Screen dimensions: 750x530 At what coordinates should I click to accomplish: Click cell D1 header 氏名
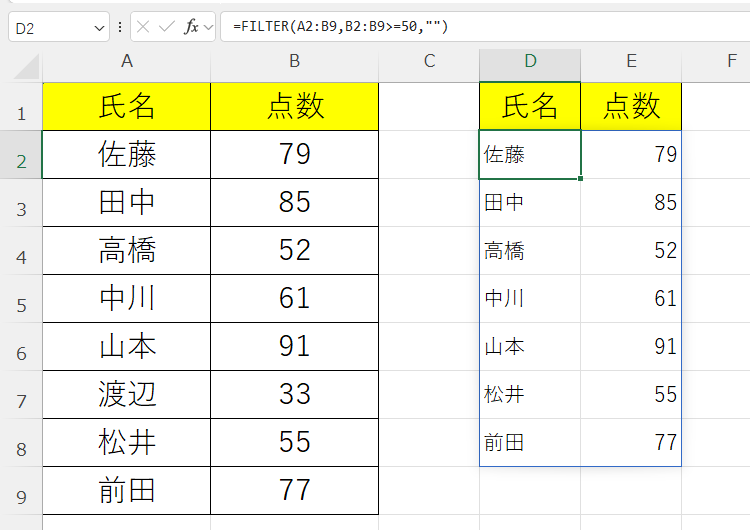tap(530, 107)
